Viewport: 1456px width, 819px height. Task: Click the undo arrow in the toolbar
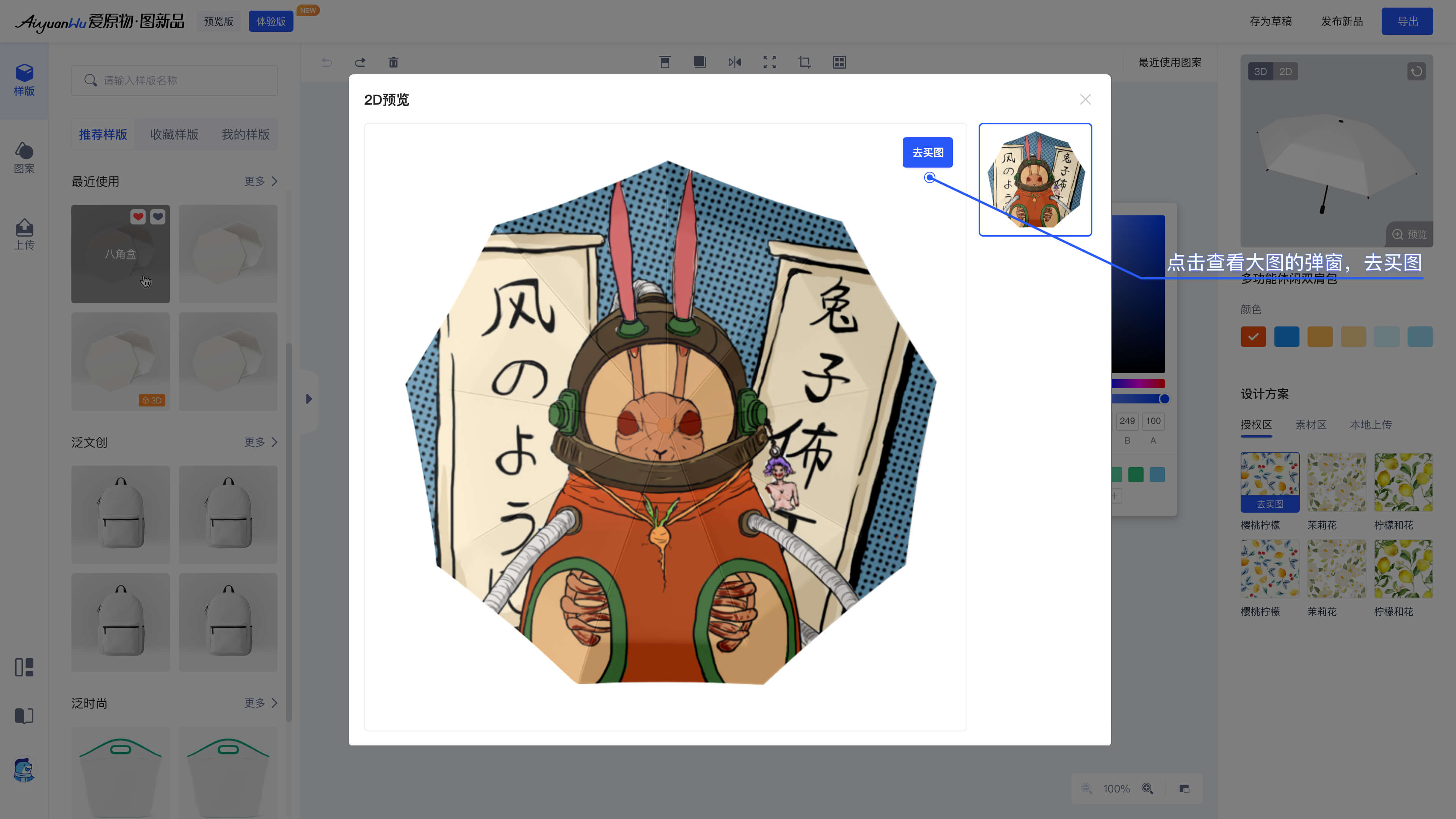pyautogui.click(x=327, y=62)
